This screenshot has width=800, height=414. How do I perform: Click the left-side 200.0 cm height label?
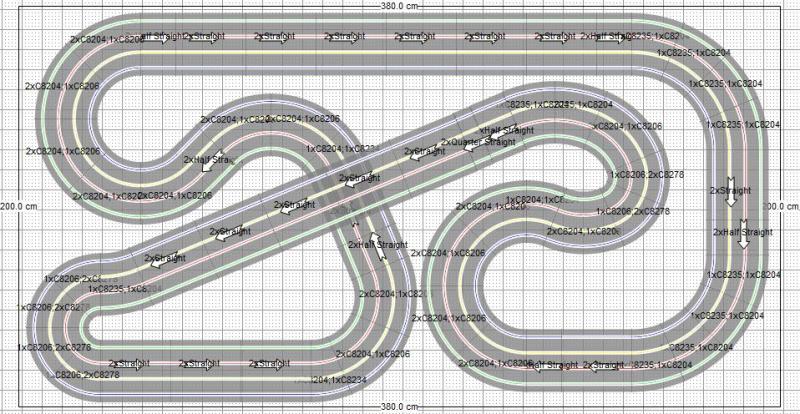point(19,206)
